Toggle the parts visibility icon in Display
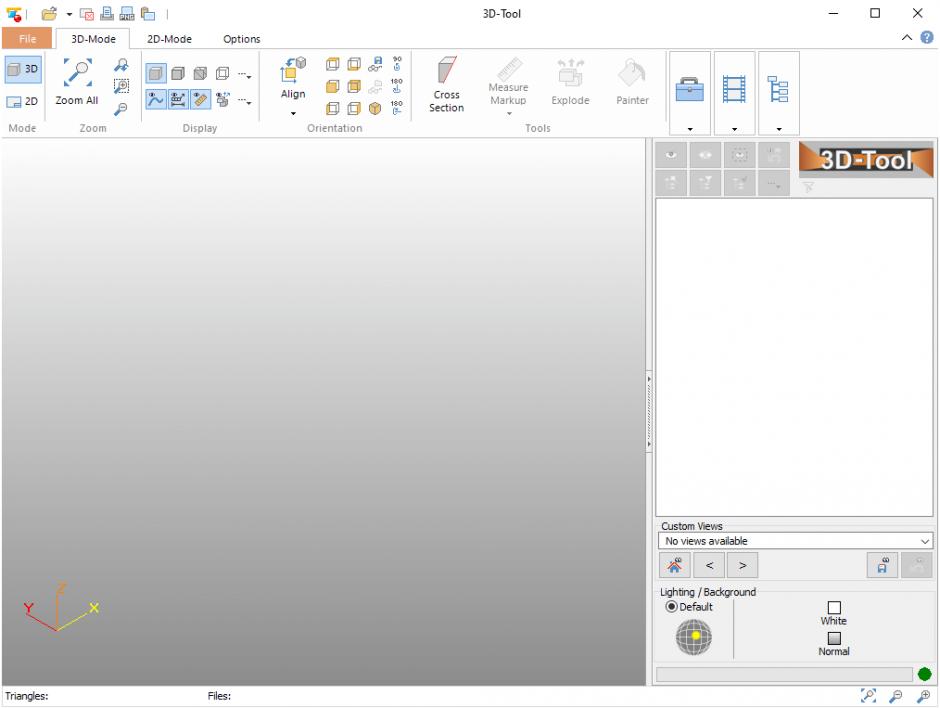Screen dimensions: 940x708 (x=222, y=100)
